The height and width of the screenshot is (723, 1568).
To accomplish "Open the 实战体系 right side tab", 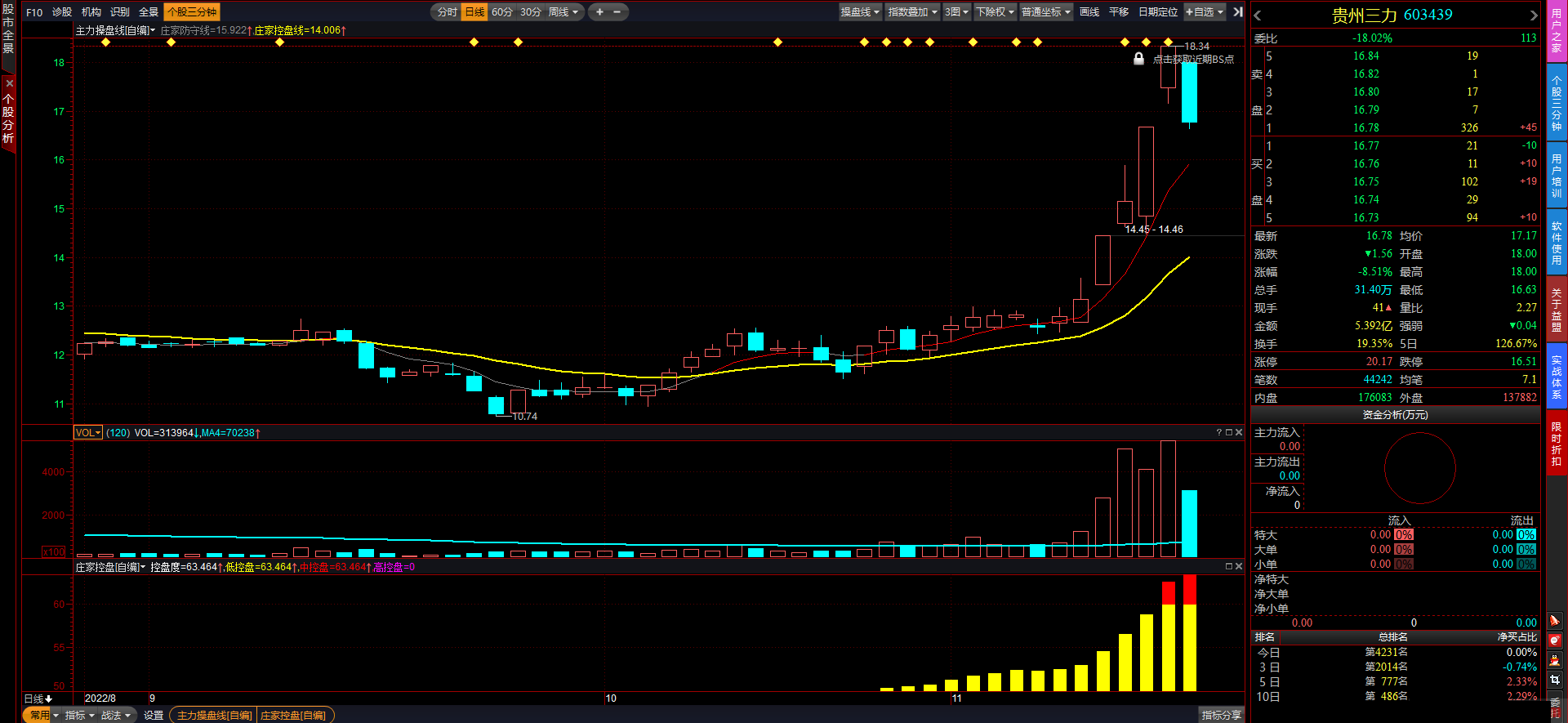I will pyautogui.click(x=1556, y=377).
